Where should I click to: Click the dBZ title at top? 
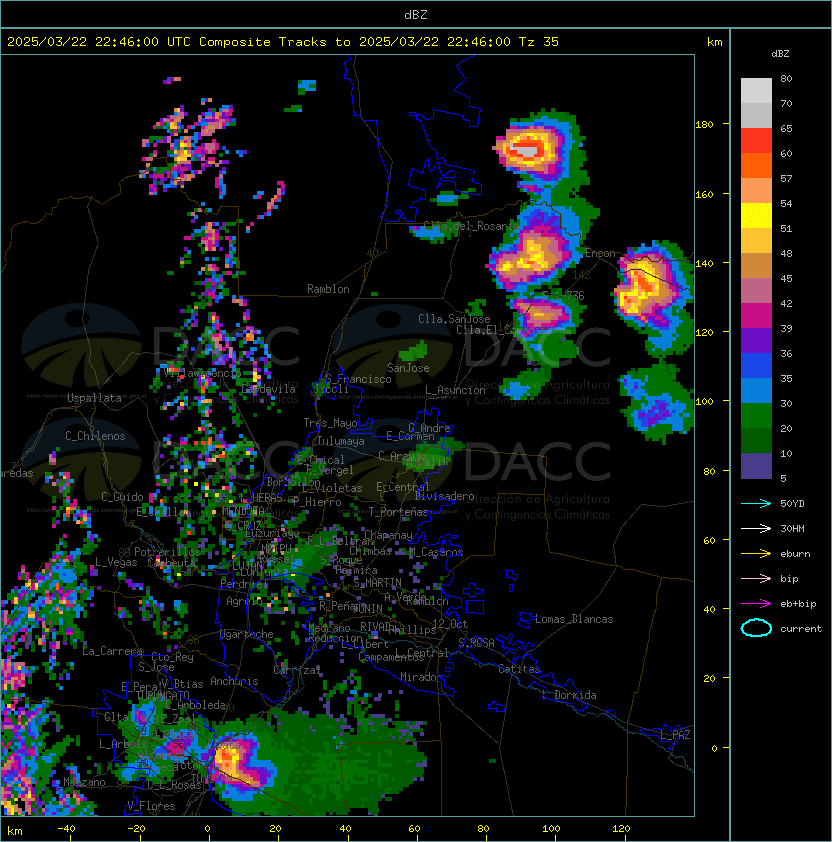tap(416, 14)
